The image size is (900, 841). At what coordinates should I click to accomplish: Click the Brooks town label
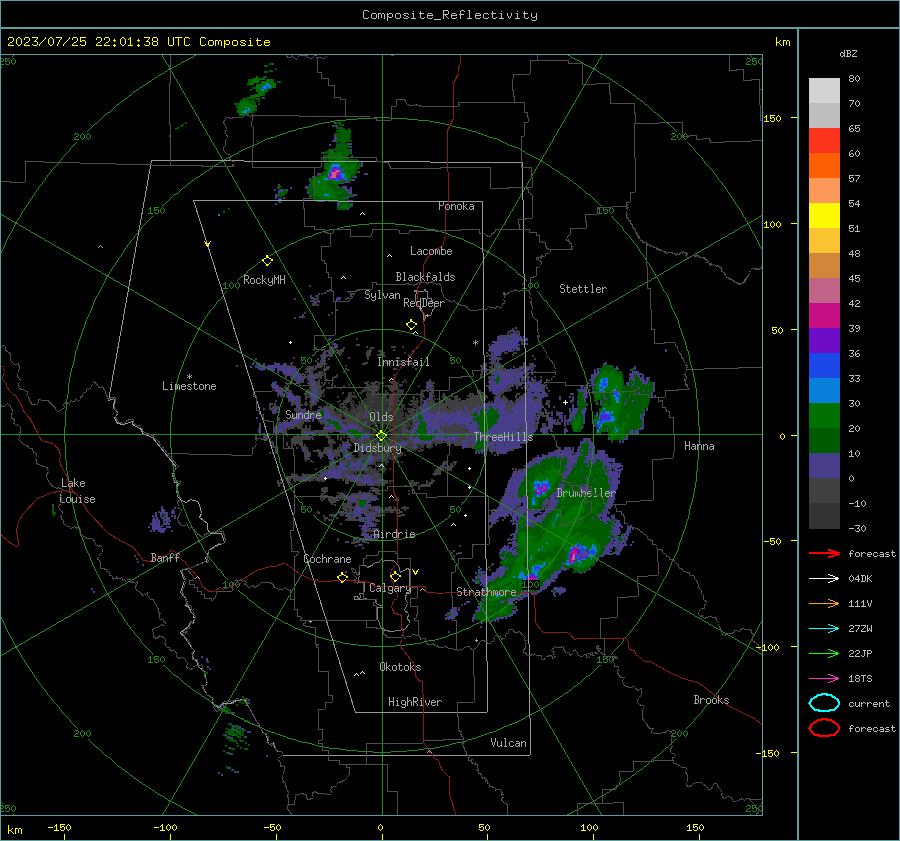tap(711, 700)
